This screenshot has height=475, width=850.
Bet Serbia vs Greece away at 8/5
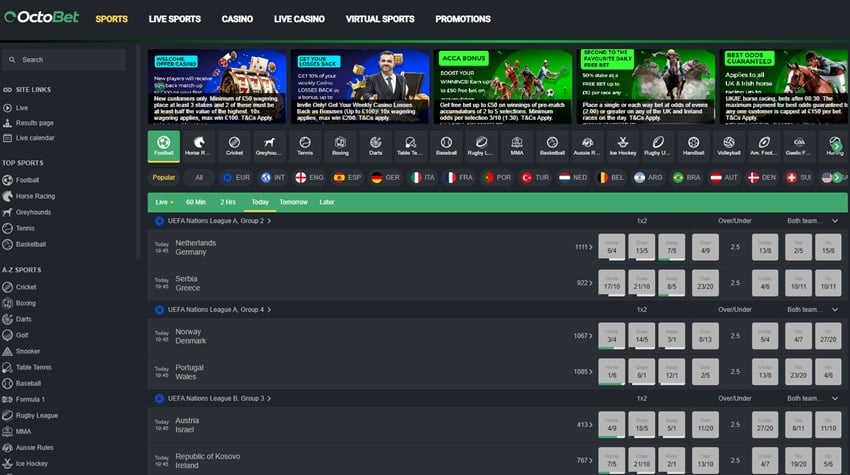[672, 283]
